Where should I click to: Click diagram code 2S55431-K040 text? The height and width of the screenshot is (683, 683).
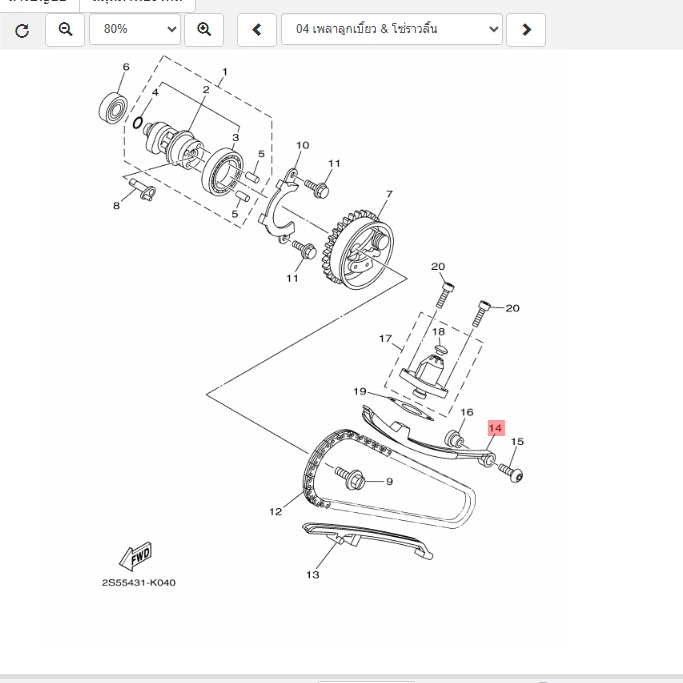tap(139, 583)
